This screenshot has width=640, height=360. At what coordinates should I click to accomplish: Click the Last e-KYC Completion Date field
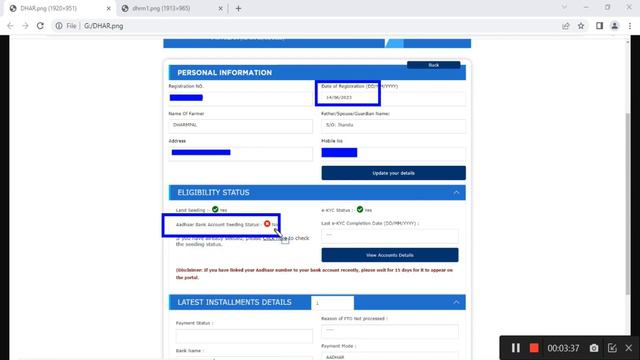pos(390,236)
